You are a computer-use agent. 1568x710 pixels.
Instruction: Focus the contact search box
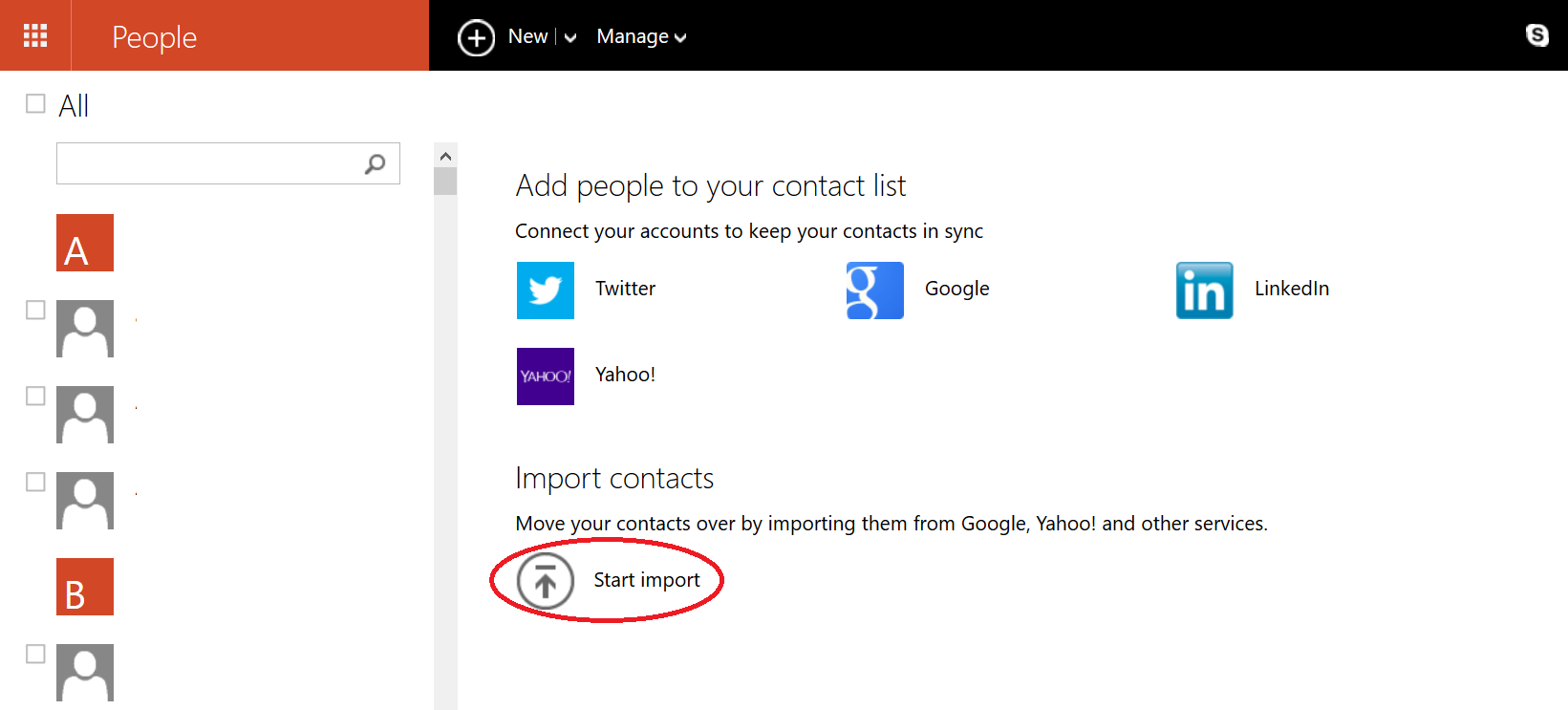(x=228, y=163)
